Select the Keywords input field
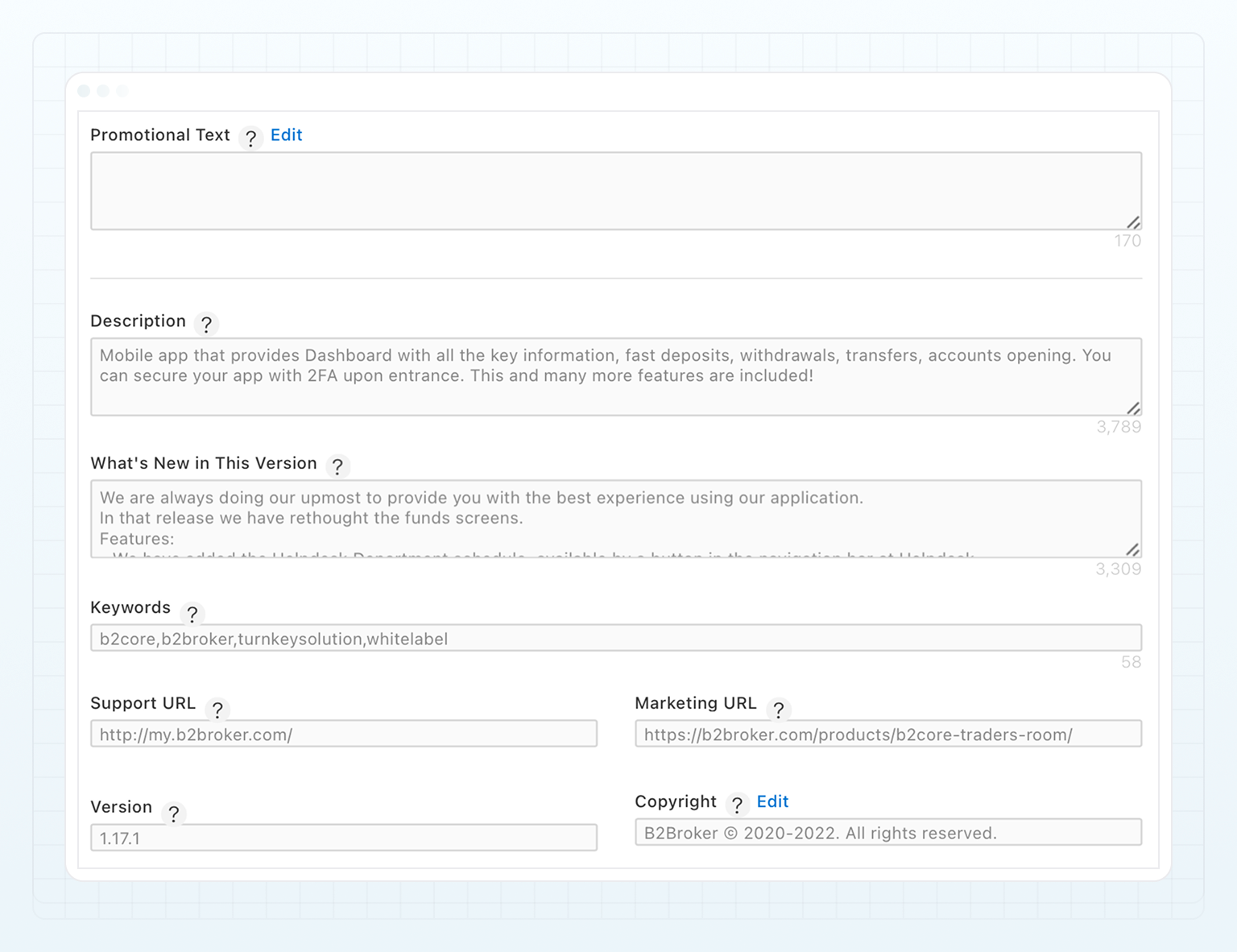Screen dimensions: 1237x952 click(x=615, y=639)
